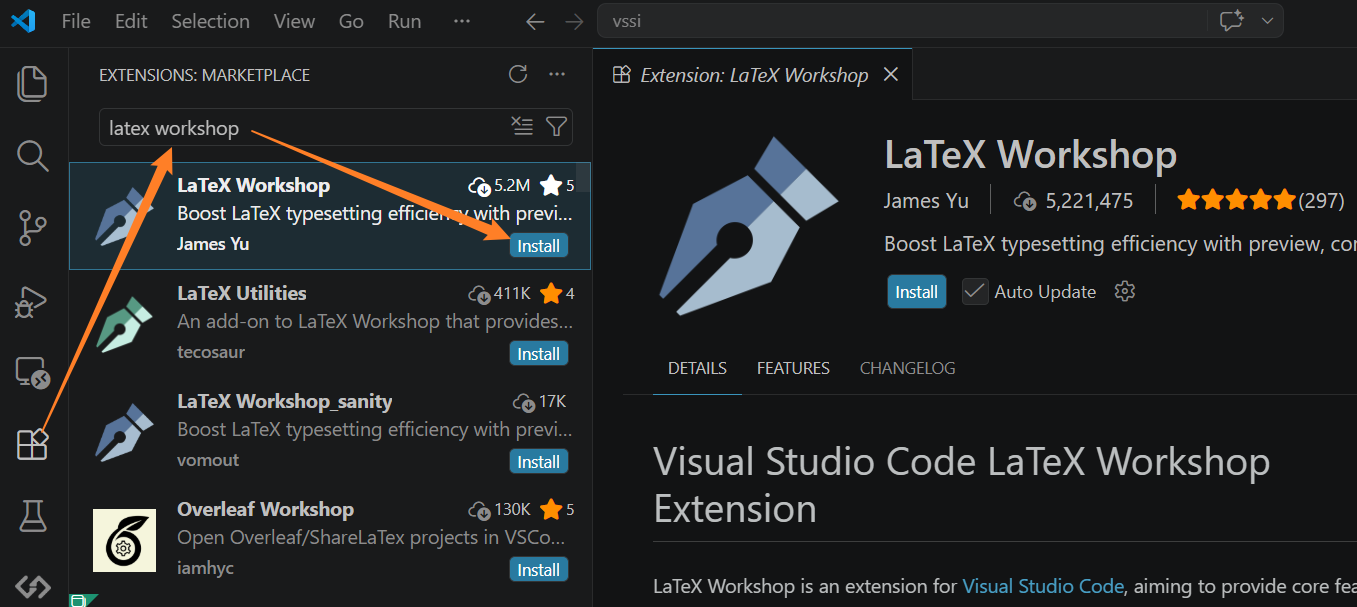The width and height of the screenshot is (1357, 607).
Task: Open the Visual Studio Code link
Action: [x=1043, y=586]
